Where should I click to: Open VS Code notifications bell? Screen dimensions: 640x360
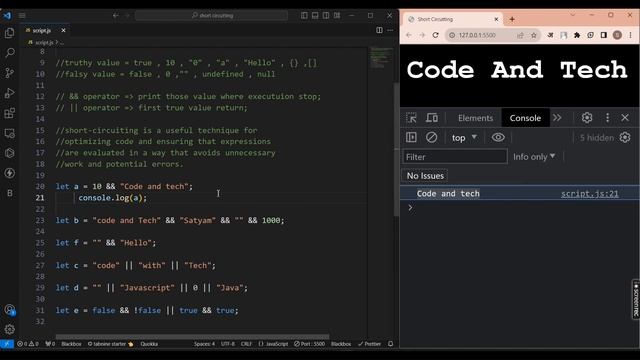point(391,344)
